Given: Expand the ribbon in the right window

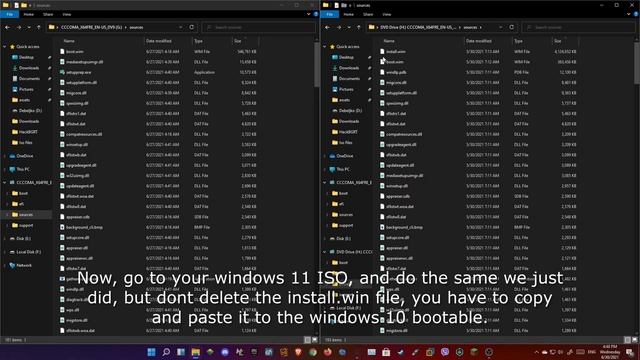Looking at the screenshot, I should pyautogui.click(x=629, y=14).
